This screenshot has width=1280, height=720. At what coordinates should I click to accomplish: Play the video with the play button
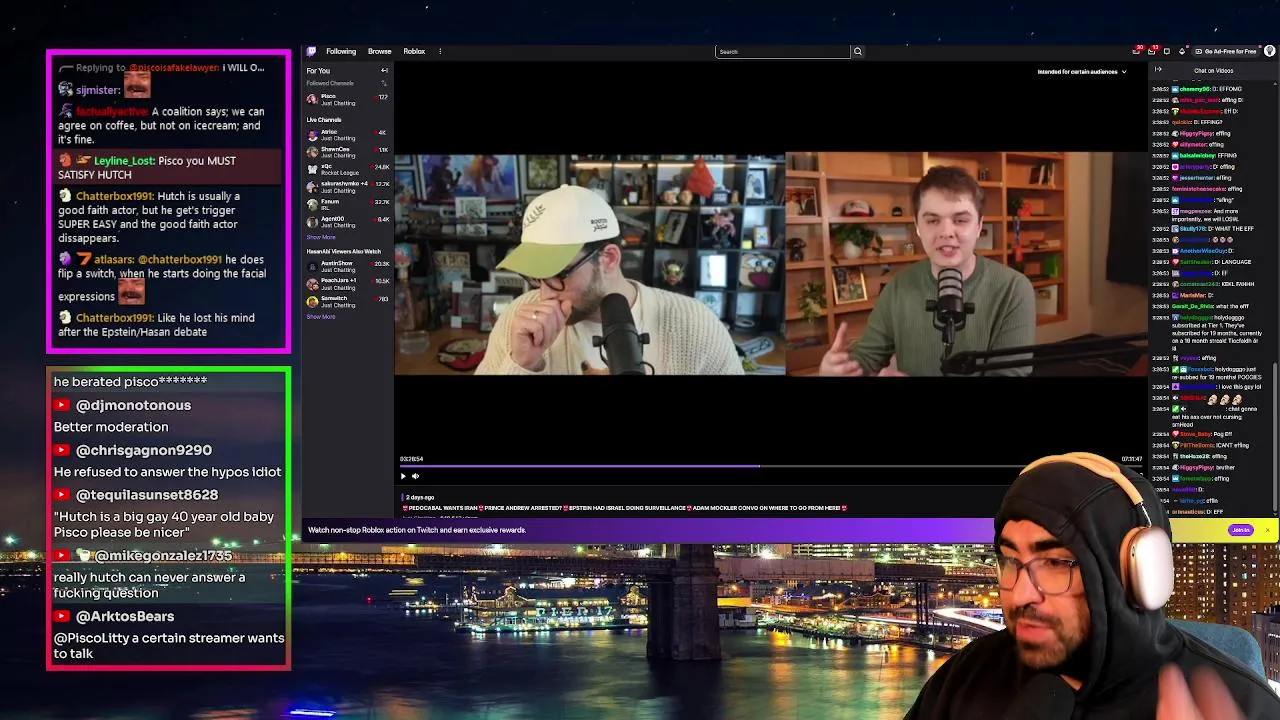pos(403,476)
